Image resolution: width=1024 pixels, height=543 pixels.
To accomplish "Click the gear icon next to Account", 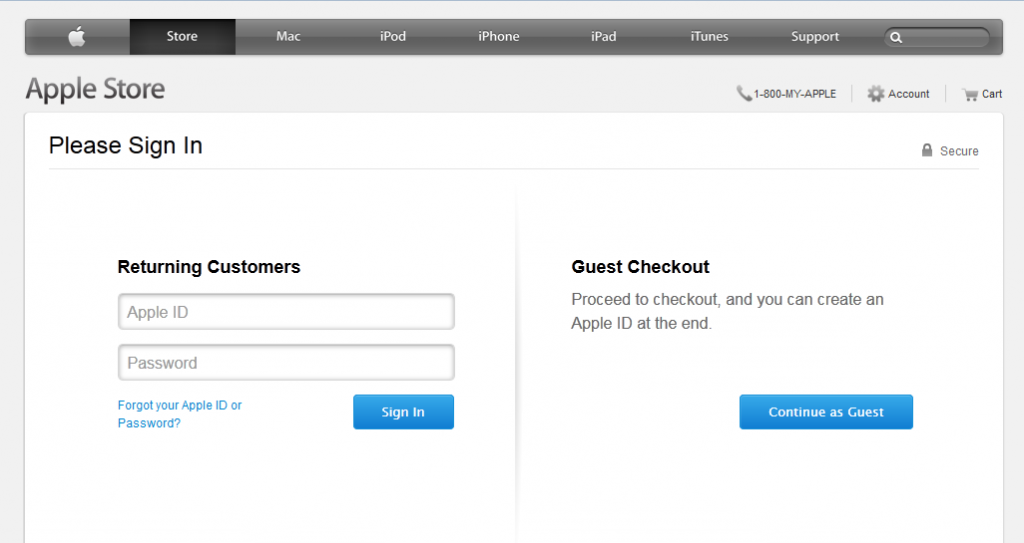I will point(875,93).
